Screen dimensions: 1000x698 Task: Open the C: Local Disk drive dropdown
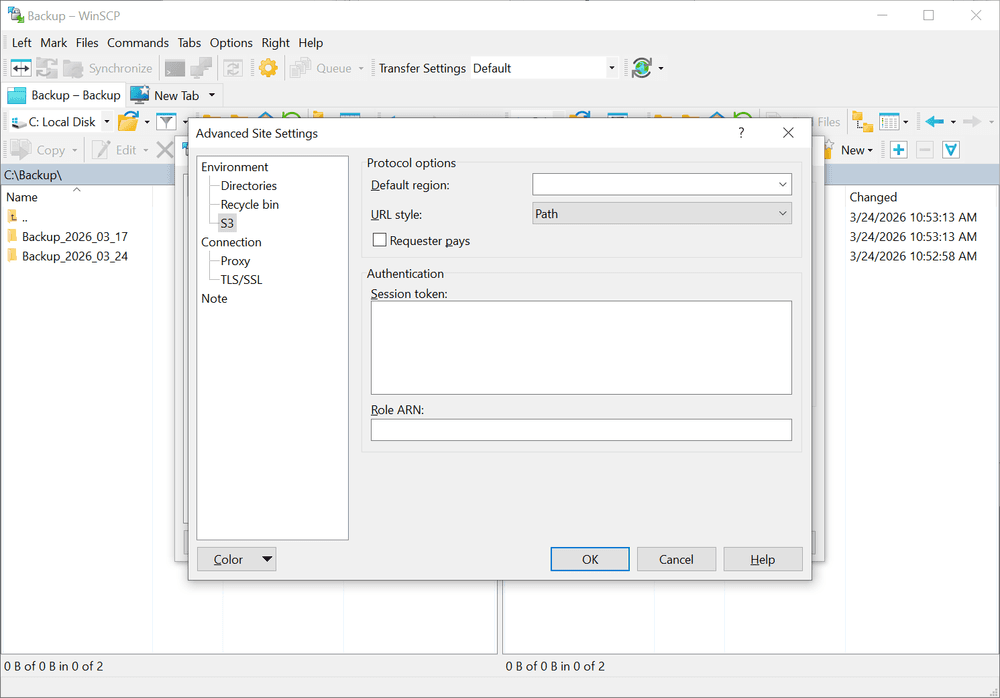(107, 121)
